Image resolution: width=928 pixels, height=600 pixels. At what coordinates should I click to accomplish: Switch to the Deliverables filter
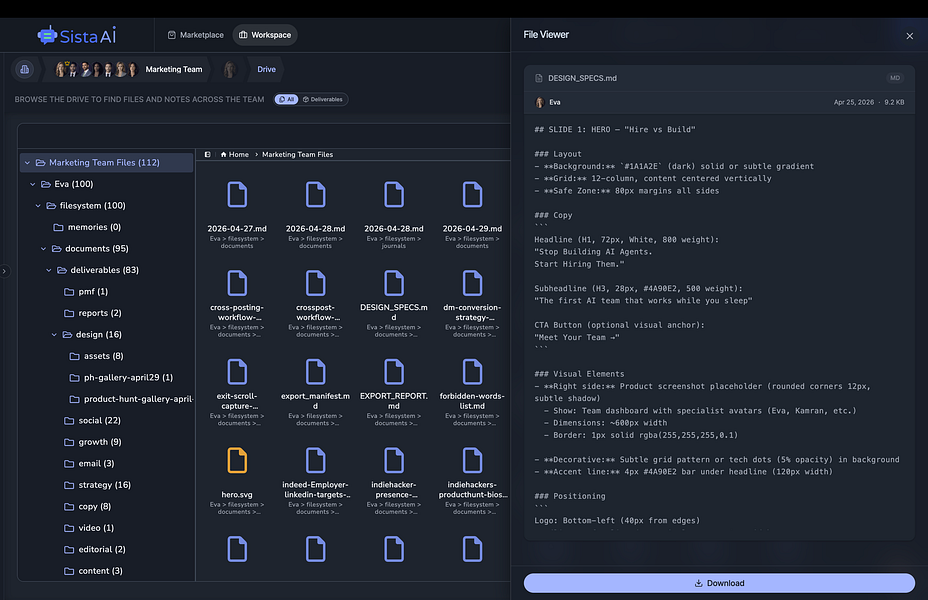pyautogui.click(x=323, y=99)
